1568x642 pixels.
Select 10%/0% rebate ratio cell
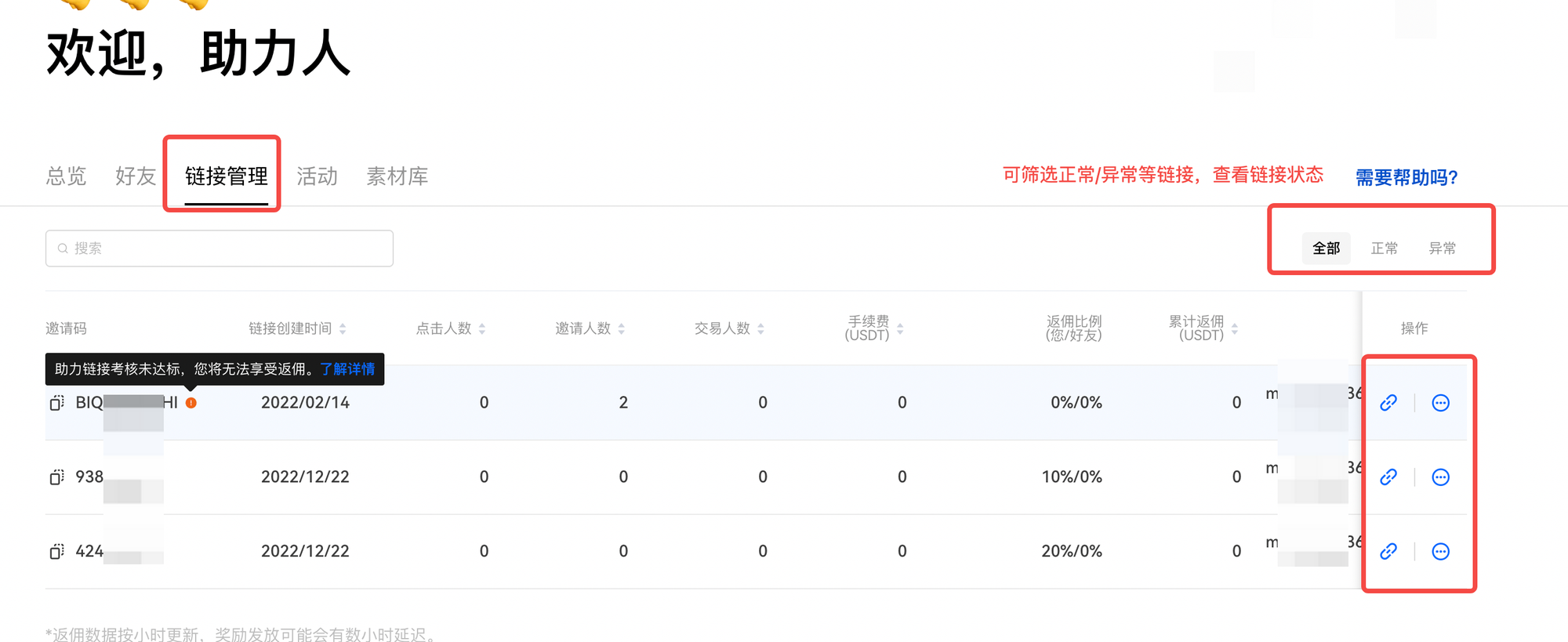coord(1072,477)
